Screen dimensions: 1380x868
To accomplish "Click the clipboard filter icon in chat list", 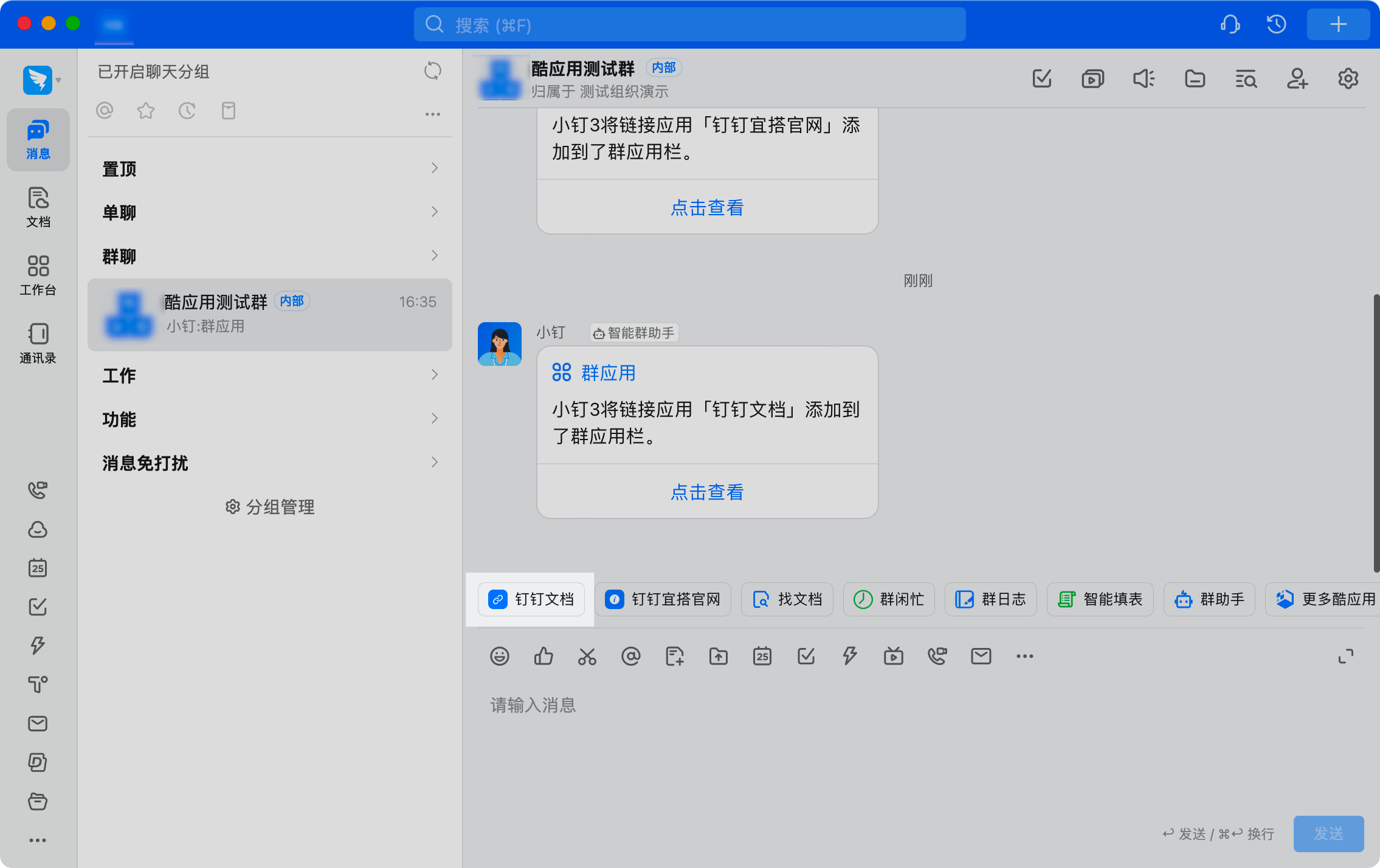I will pos(229,111).
